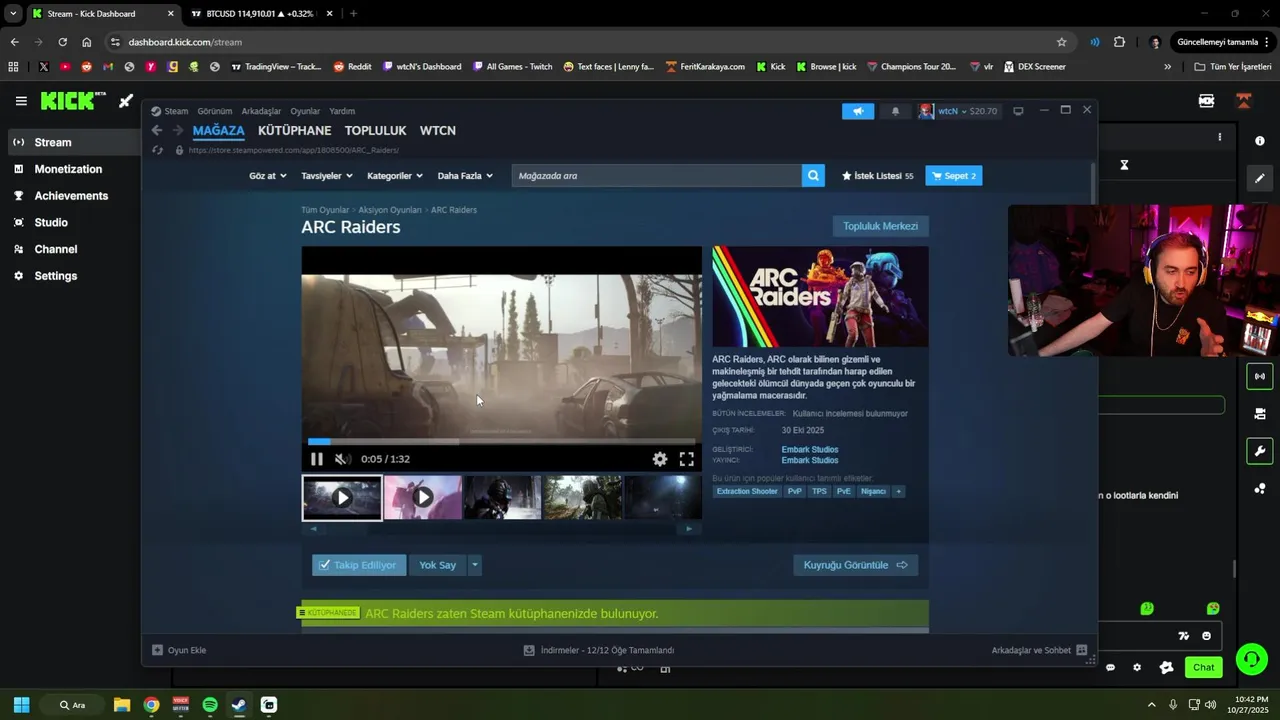The image size is (1280, 720).
Task: Unmute the trailer with the speaker icon
Action: point(343,459)
